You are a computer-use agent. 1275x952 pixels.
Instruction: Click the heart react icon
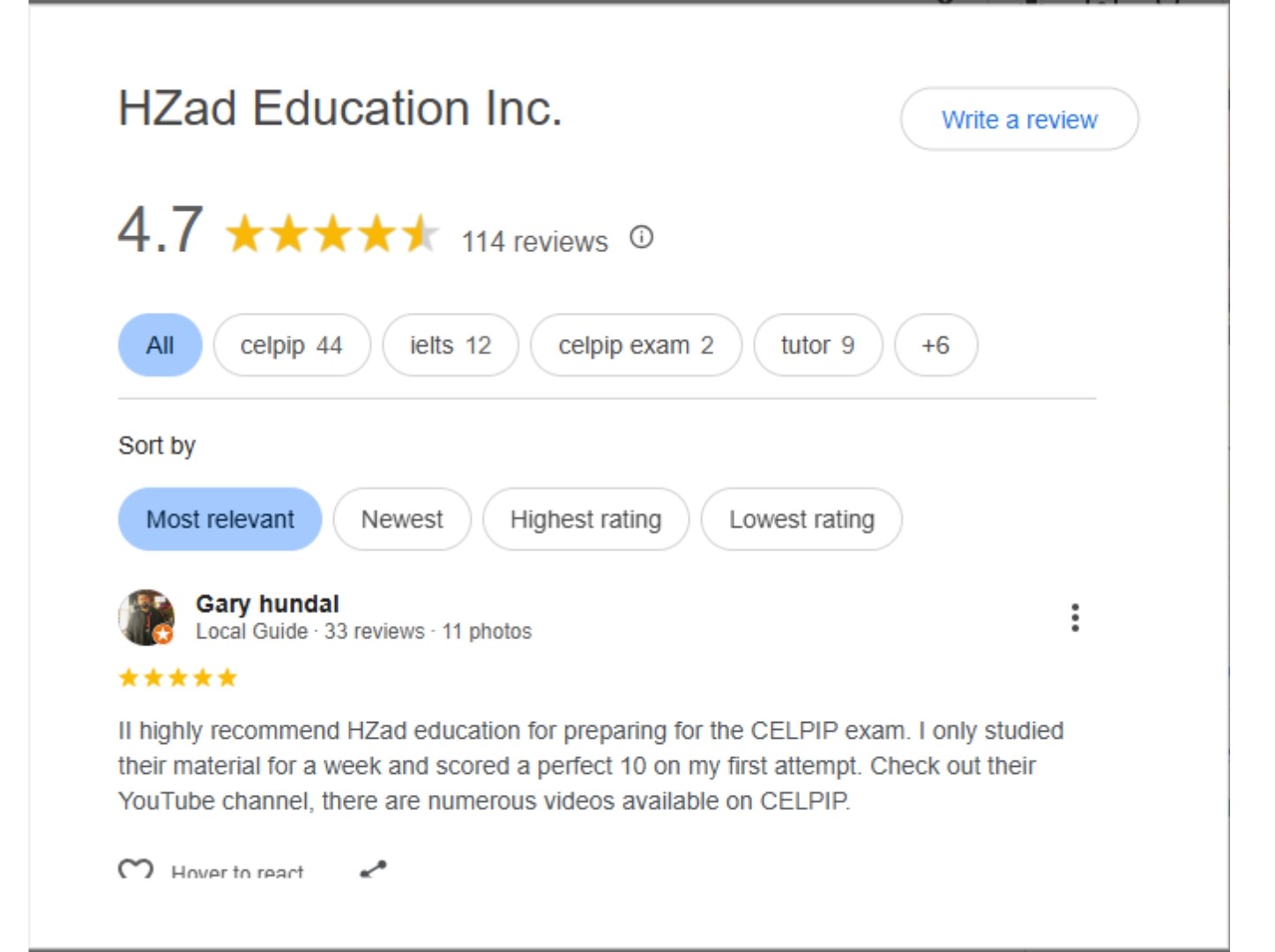[x=135, y=869]
